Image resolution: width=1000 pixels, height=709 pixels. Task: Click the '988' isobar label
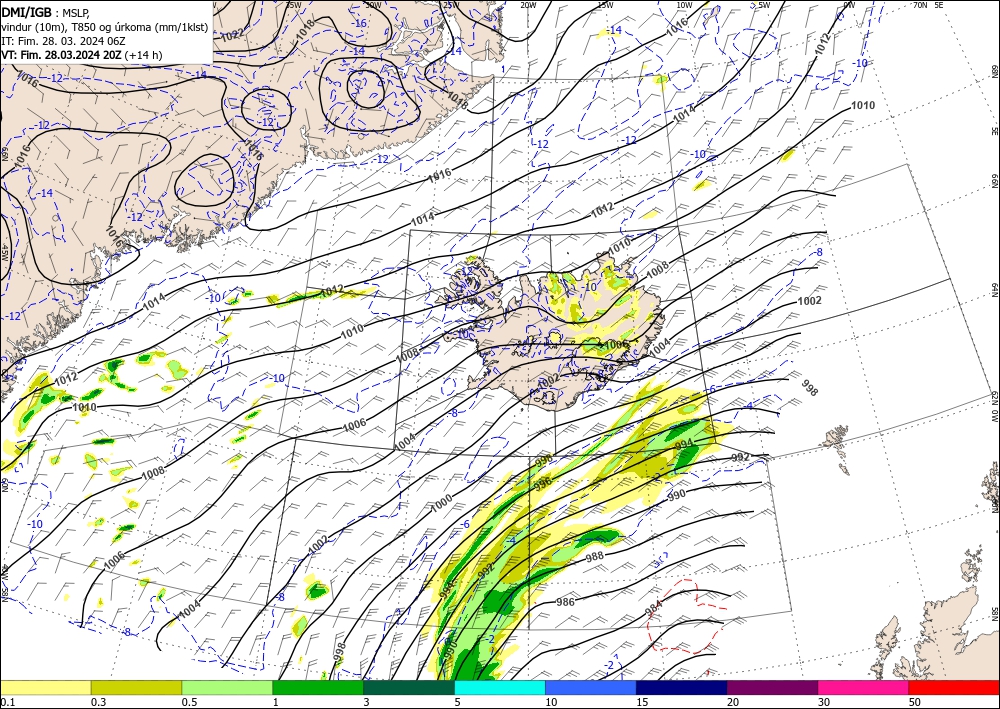(594, 556)
